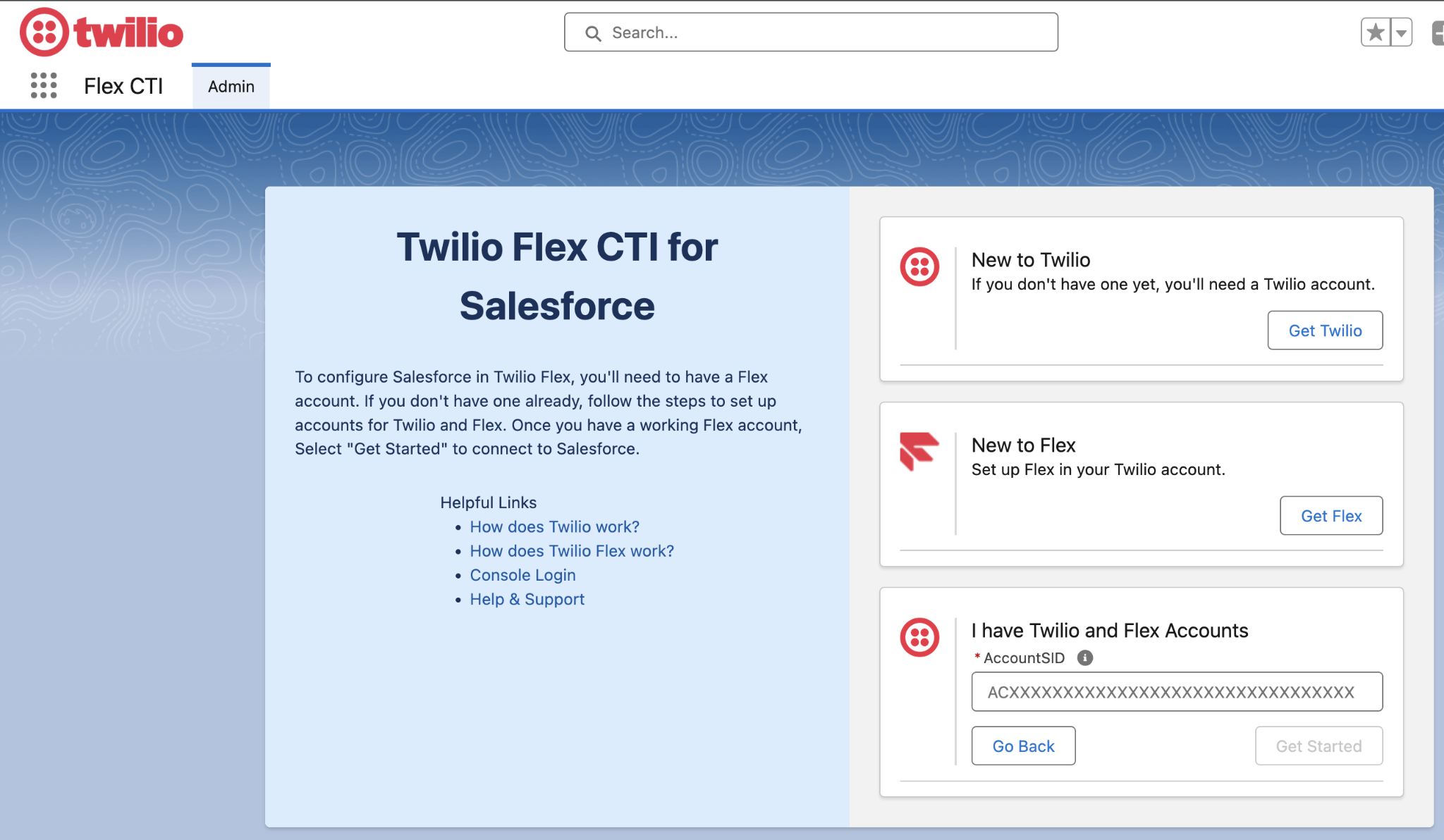Click Twilio icon beside I have Twilio and Flex Accounts
Screen dimensions: 1444x840
click(x=919, y=638)
